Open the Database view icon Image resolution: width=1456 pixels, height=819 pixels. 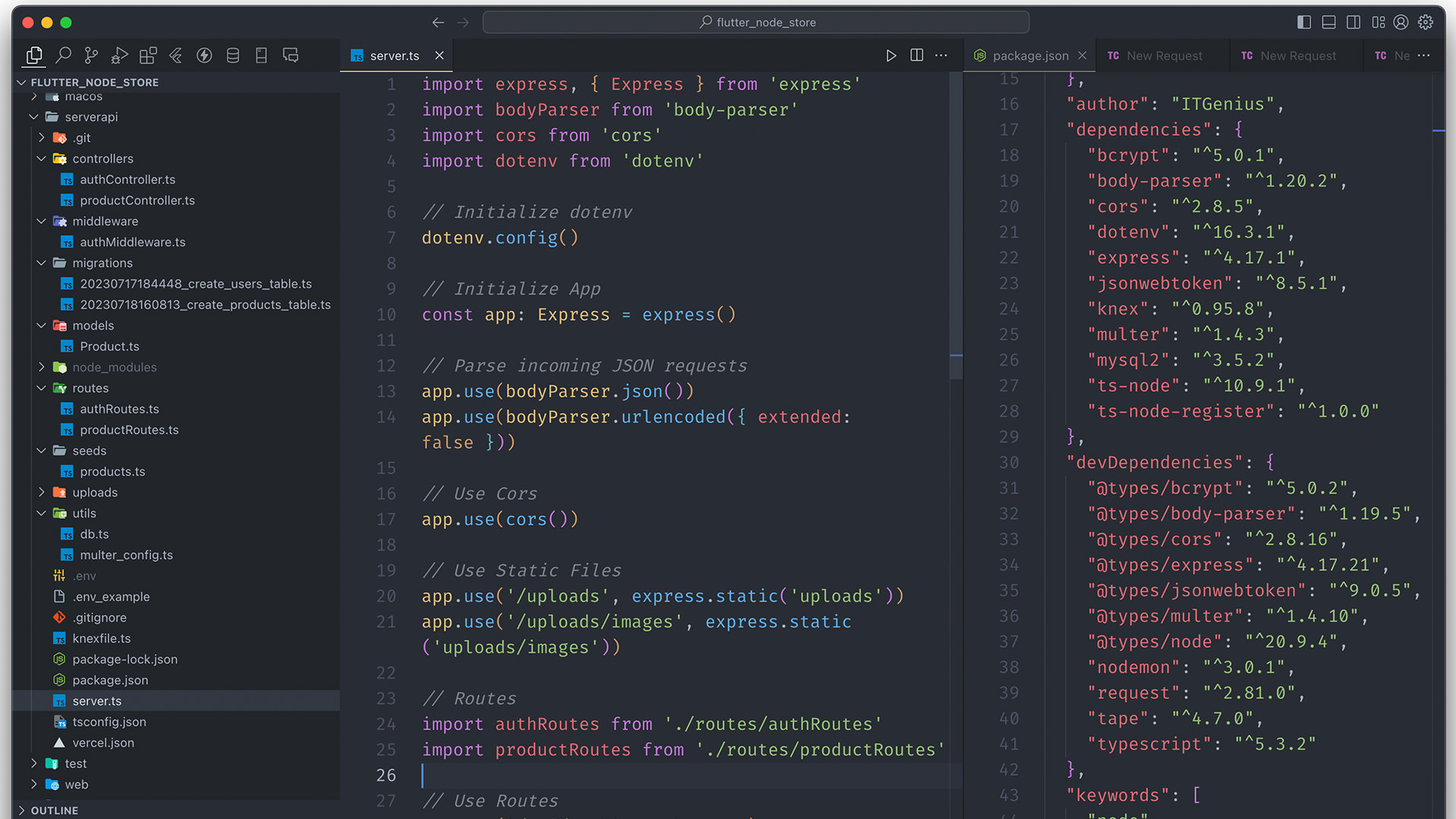click(233, 55)
